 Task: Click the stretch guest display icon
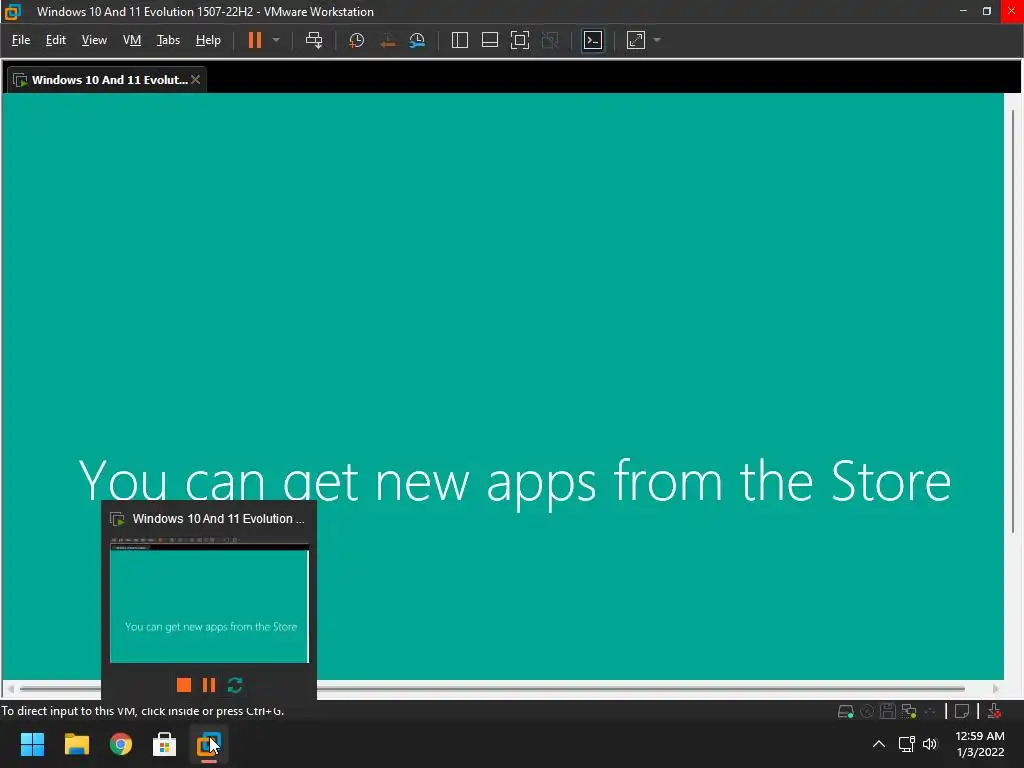(635, 40)
